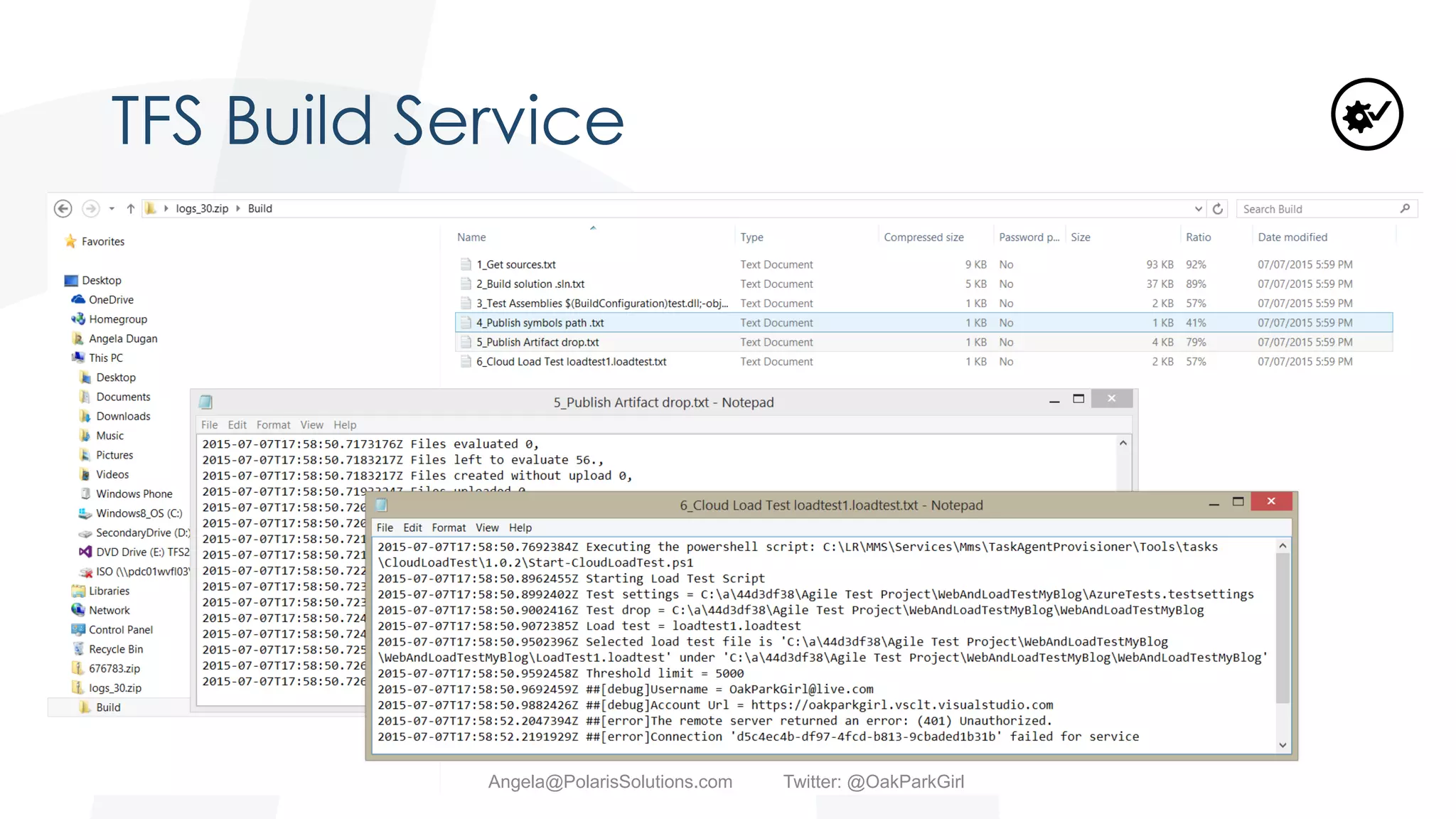This screenshot has width=1456, height=819.
Task: Refresh the Build folder view
Action: (x=1218, y=209)
